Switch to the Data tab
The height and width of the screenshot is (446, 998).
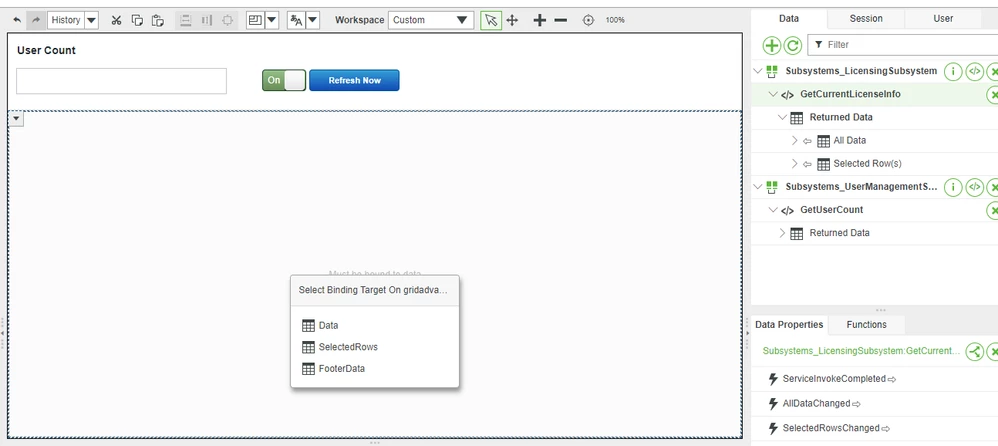point(789,18)
